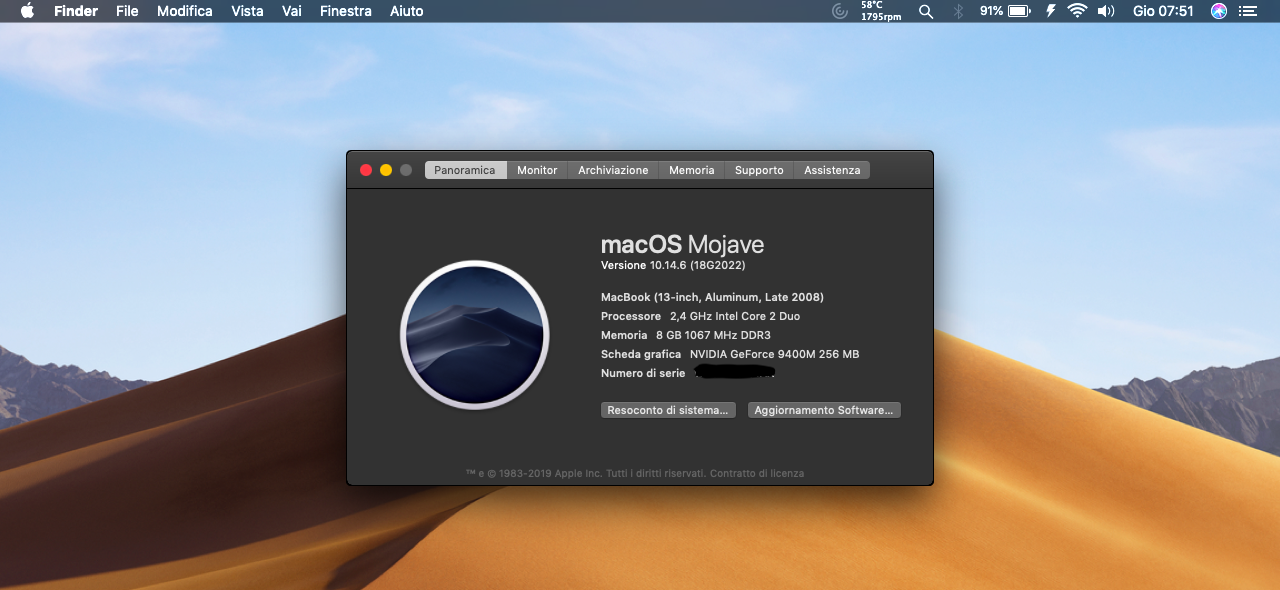This screenshot has height=590, width=1280.
Task: Click the 2,4 GHz Intel Core 2 Duo value
Action: [735, 316]
